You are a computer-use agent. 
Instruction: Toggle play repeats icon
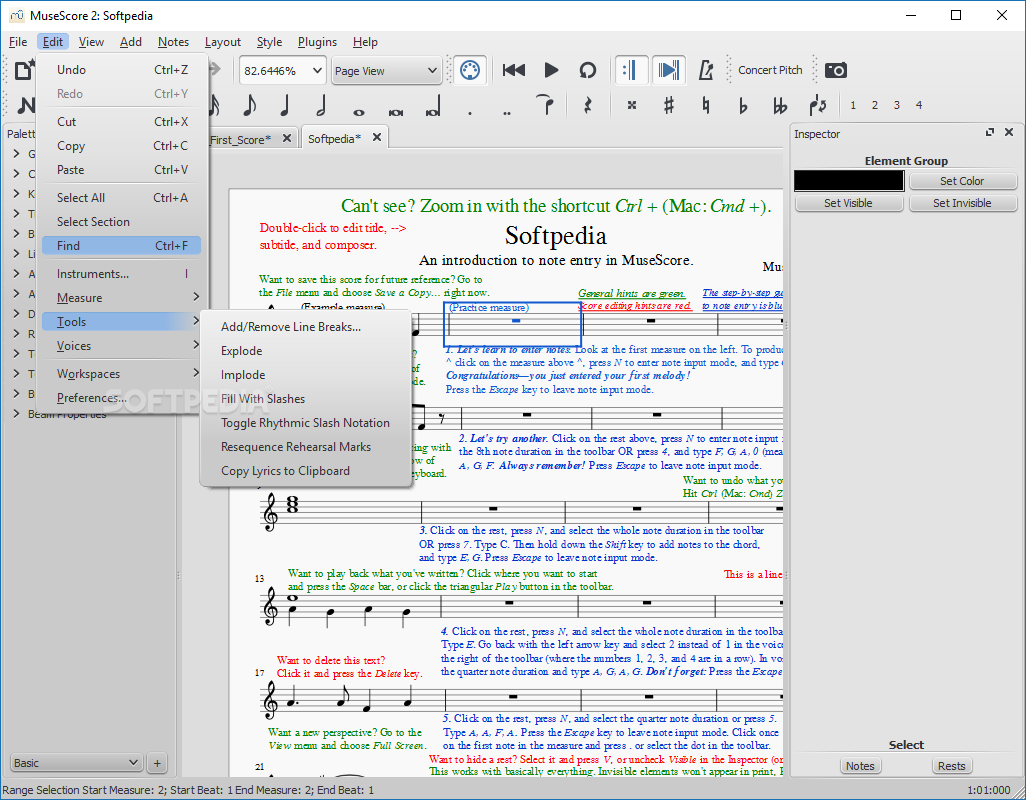coord(631,70)
